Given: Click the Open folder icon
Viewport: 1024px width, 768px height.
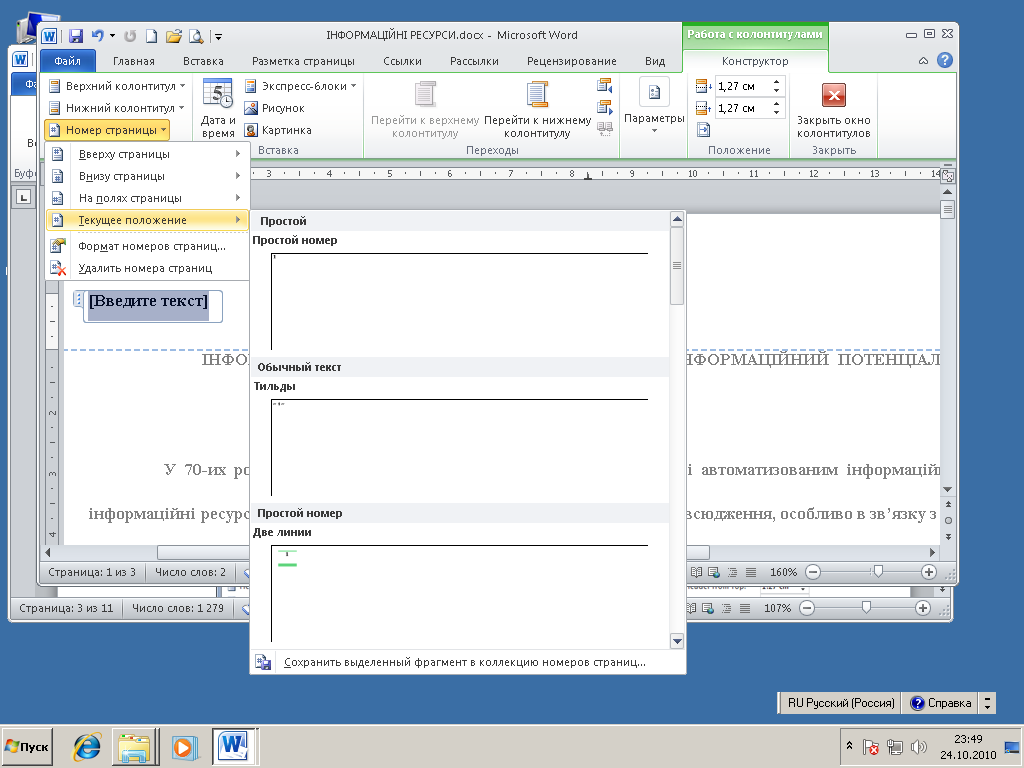Looking at the screenshot, I should pos(173,36).
